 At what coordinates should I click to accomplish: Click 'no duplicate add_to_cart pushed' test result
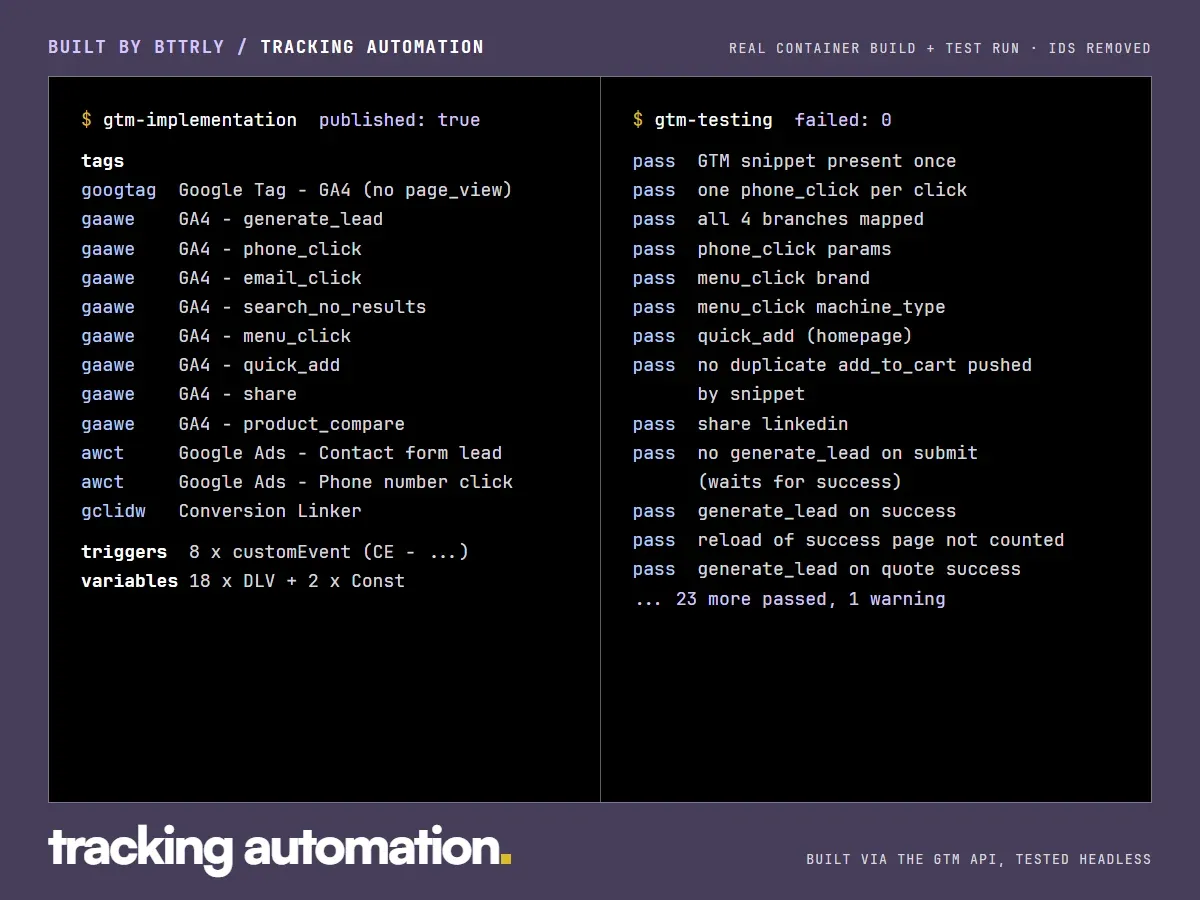pos(832,365)
